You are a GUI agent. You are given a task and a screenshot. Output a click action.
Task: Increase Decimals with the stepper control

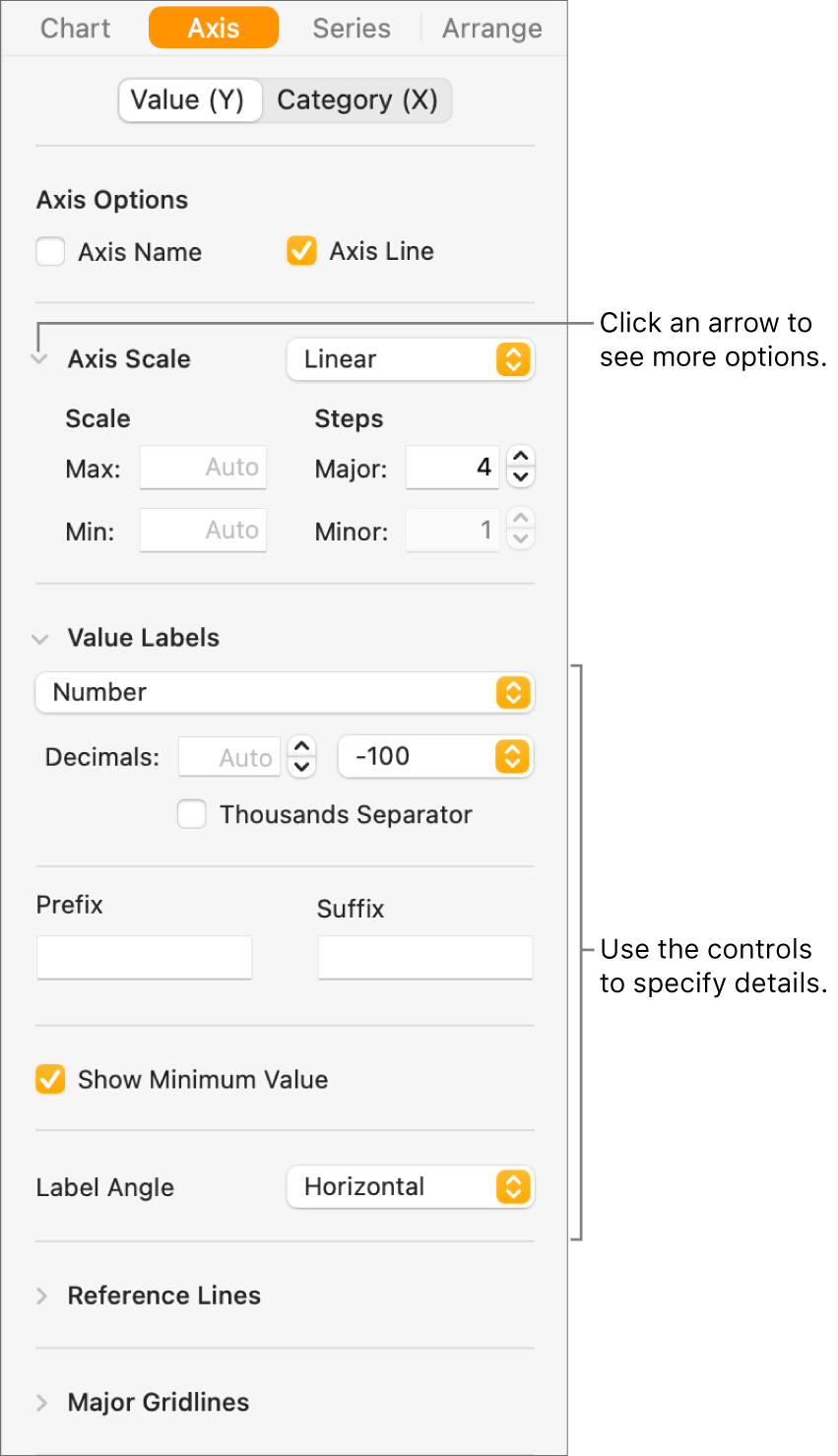pos(301,748)
